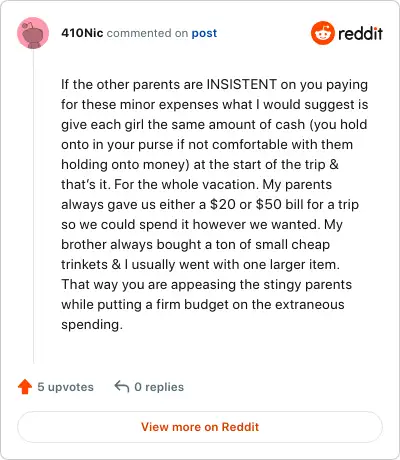Follow the blue "post" link

pyautogui.click(x=204, y=33)
